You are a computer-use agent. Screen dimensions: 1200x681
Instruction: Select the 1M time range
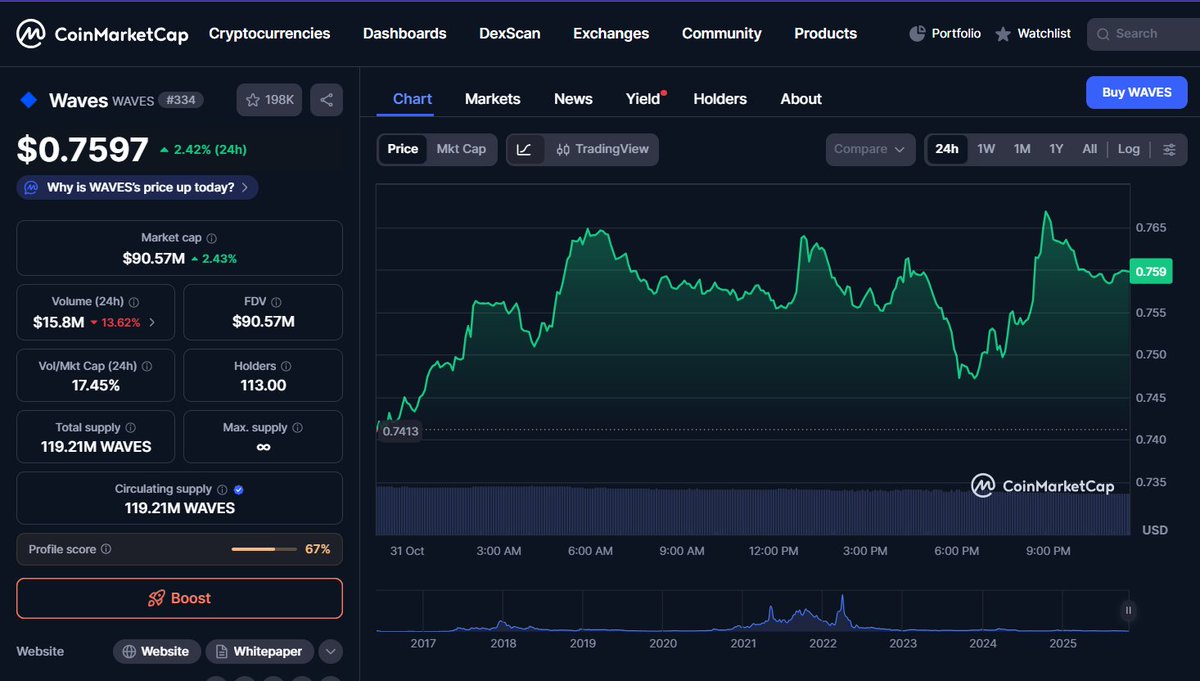point(1022,149)
